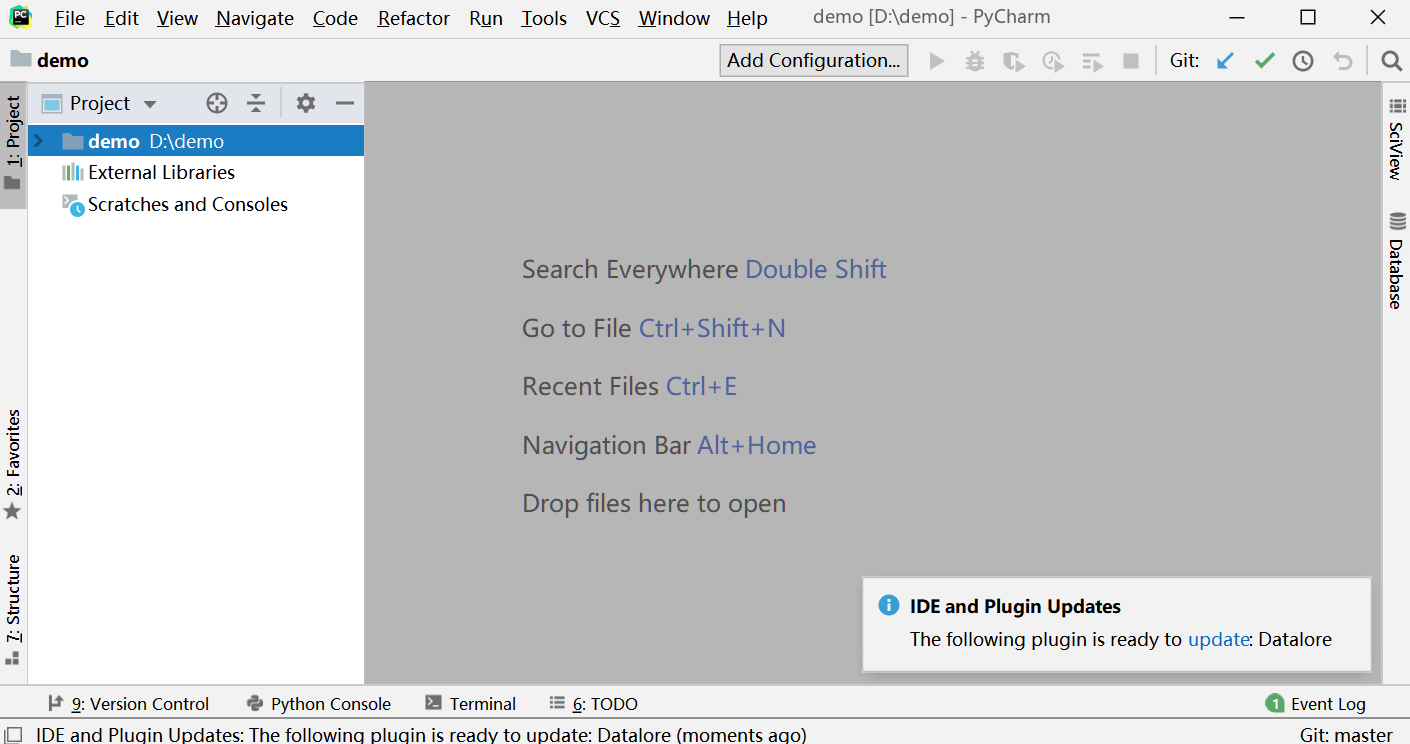Open the Refactor menu

coord(414,18)
